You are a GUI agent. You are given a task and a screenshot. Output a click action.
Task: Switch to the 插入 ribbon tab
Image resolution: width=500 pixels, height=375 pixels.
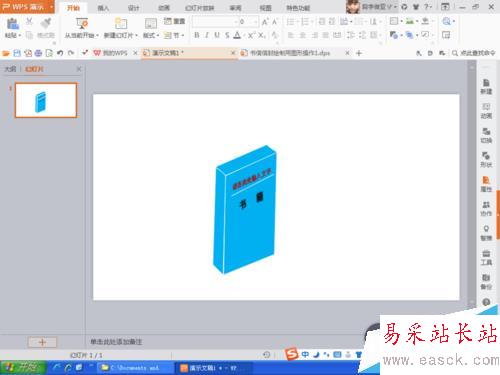coord(103,8)
